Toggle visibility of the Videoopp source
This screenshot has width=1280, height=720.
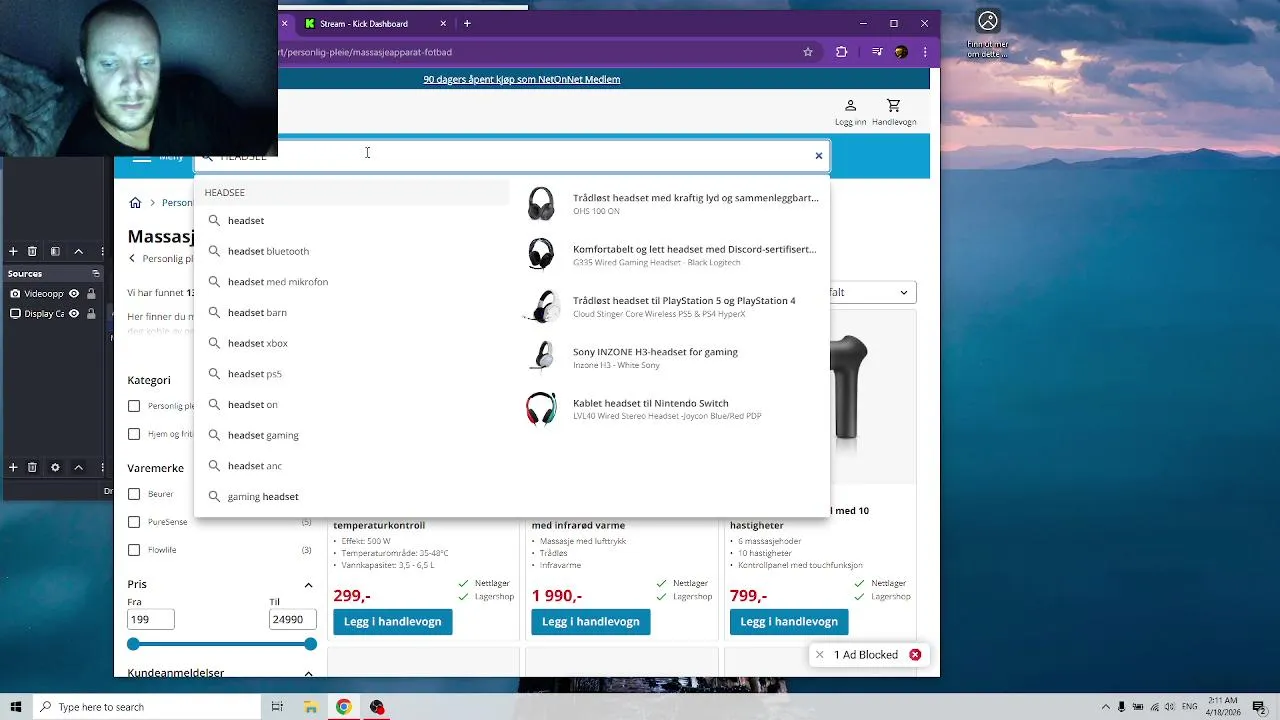click(x=74, y=294)
